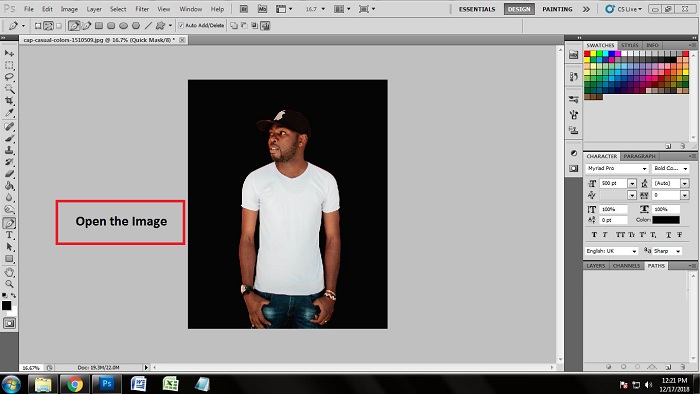Select the Pen tool in toolbox
700x394 pixels.
(x=9, y=223)
